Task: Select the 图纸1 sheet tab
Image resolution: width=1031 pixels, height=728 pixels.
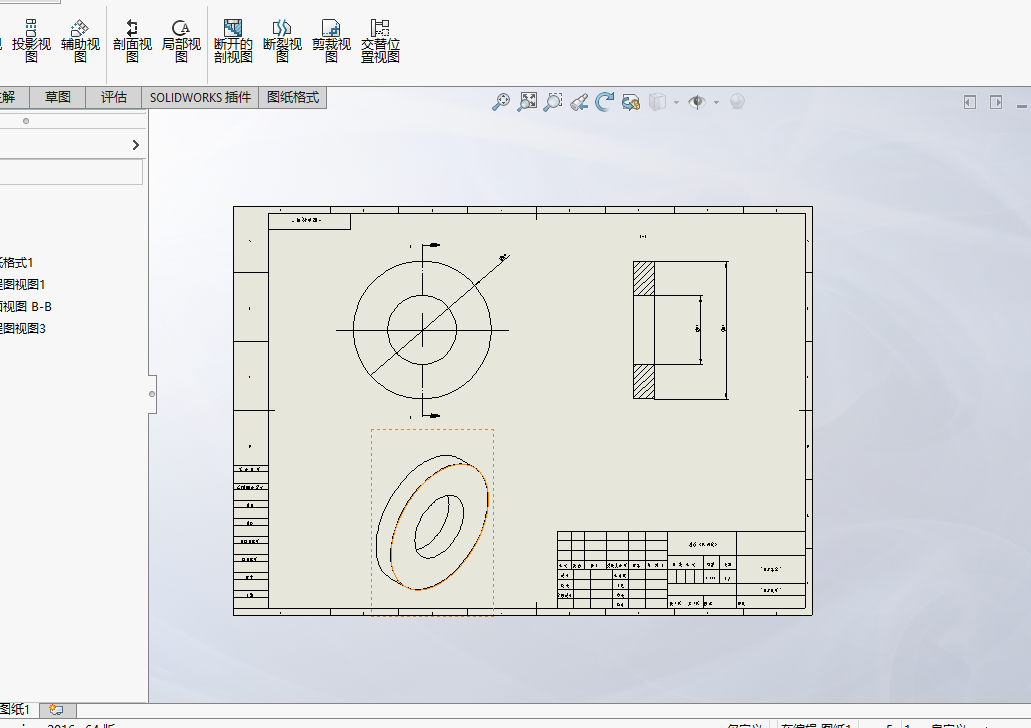Action: point(16,709)
